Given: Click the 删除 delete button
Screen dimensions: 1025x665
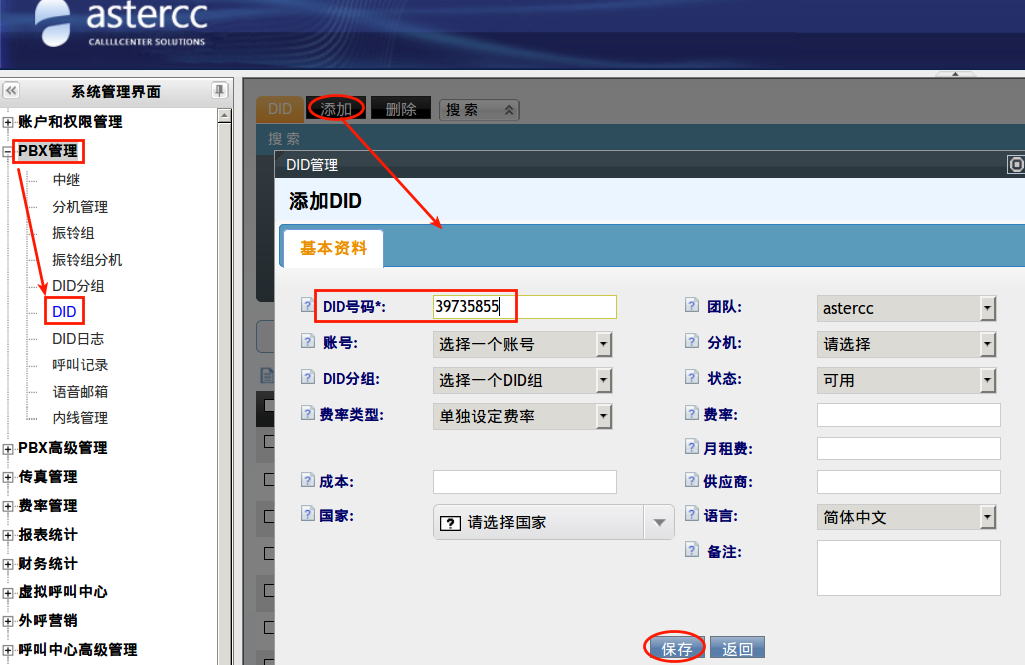Looking at the screenshot, I should tap(401, 109).
